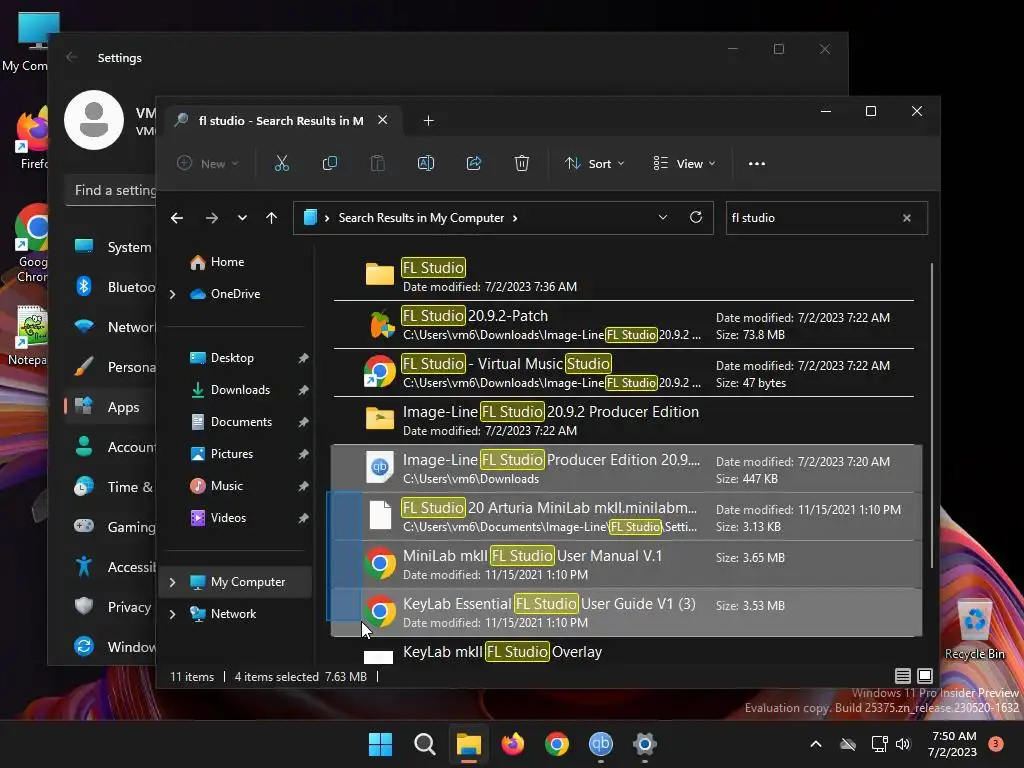The width and height of the screenshot is (1024, 768).
Task: Open Image-Line FL Studio 20.9.2 Producer Edition folder
Action: tap(624, 421)
